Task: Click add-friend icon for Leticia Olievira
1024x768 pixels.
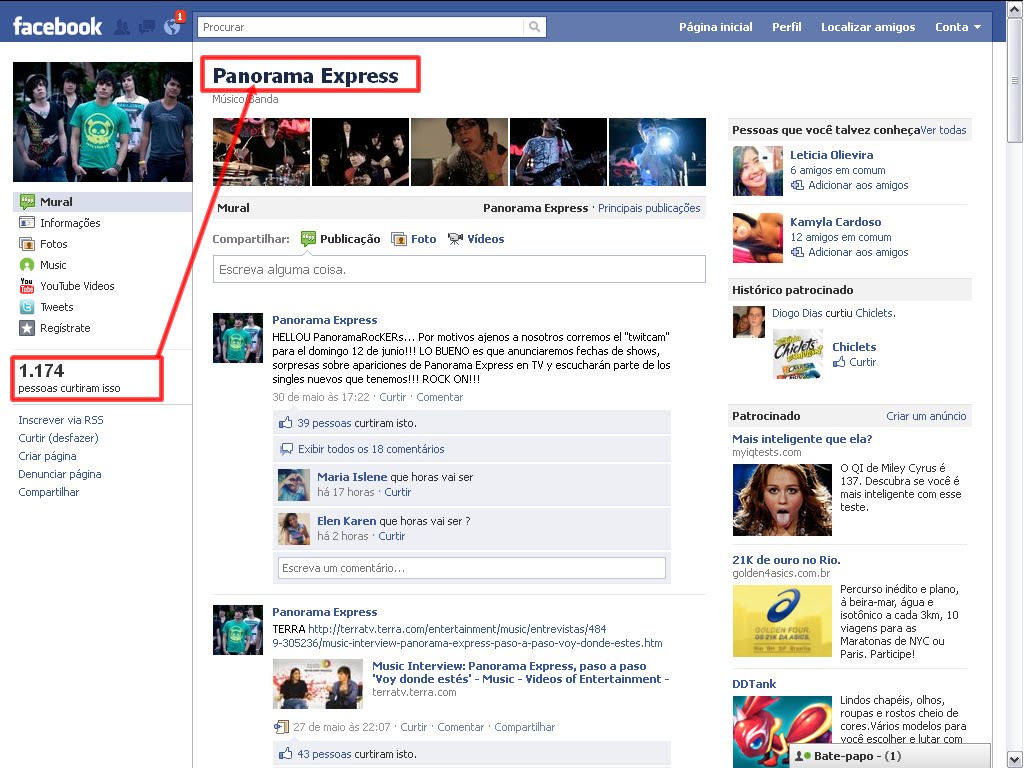Action: [797, 185]
